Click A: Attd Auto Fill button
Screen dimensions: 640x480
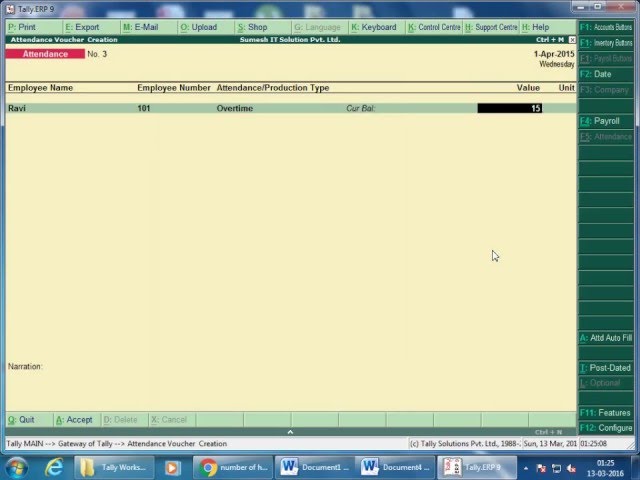(606, 338)
